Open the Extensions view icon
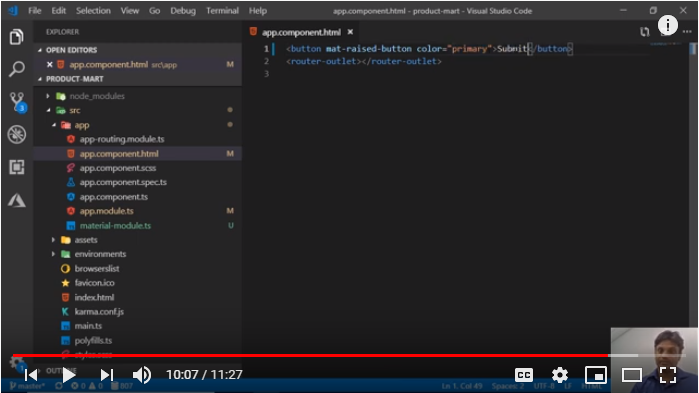Screen dimensions: 699x393 click(17, 167)
